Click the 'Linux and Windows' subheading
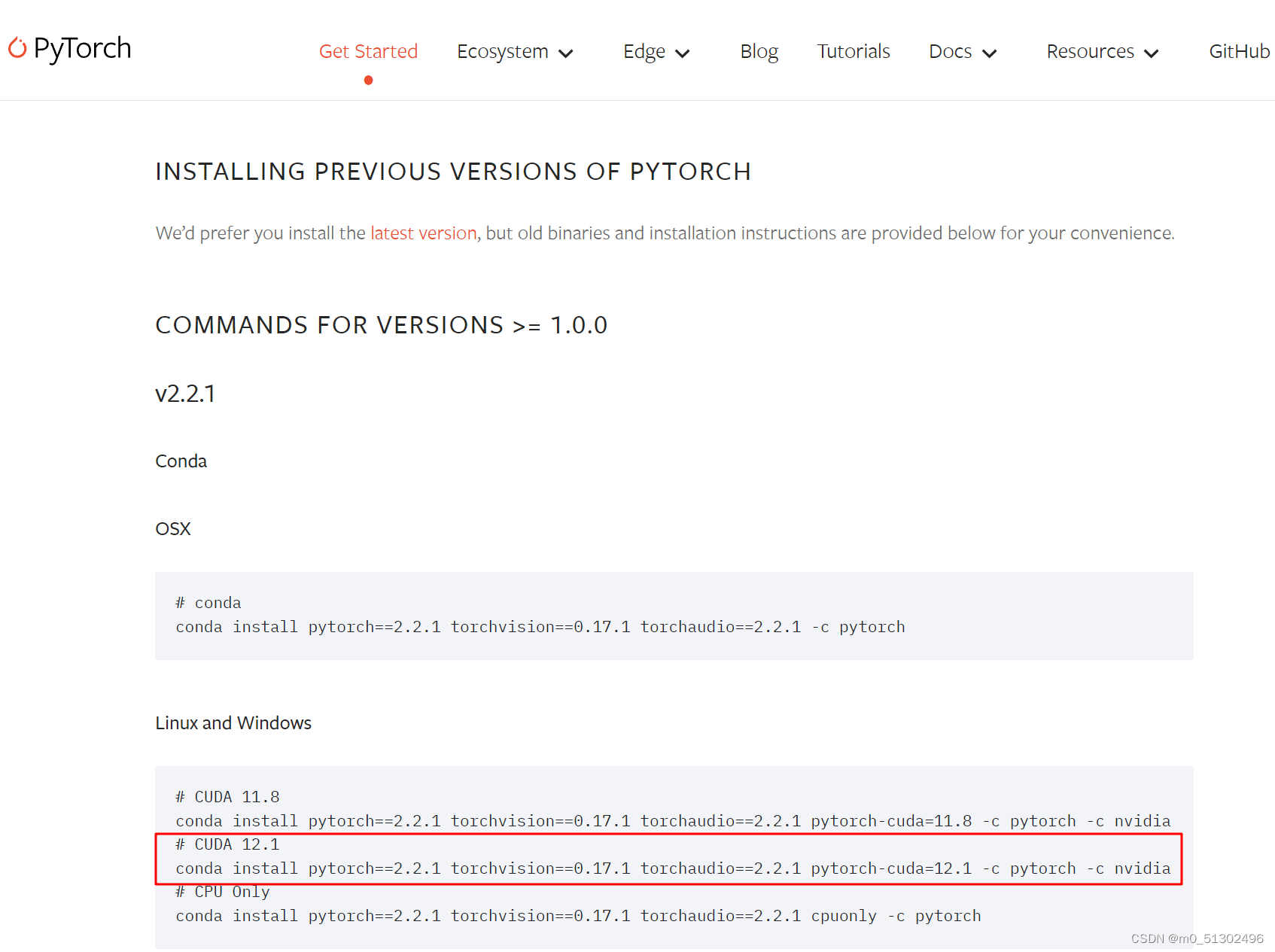Screen dimensions: 1275x952 point(233,723)
